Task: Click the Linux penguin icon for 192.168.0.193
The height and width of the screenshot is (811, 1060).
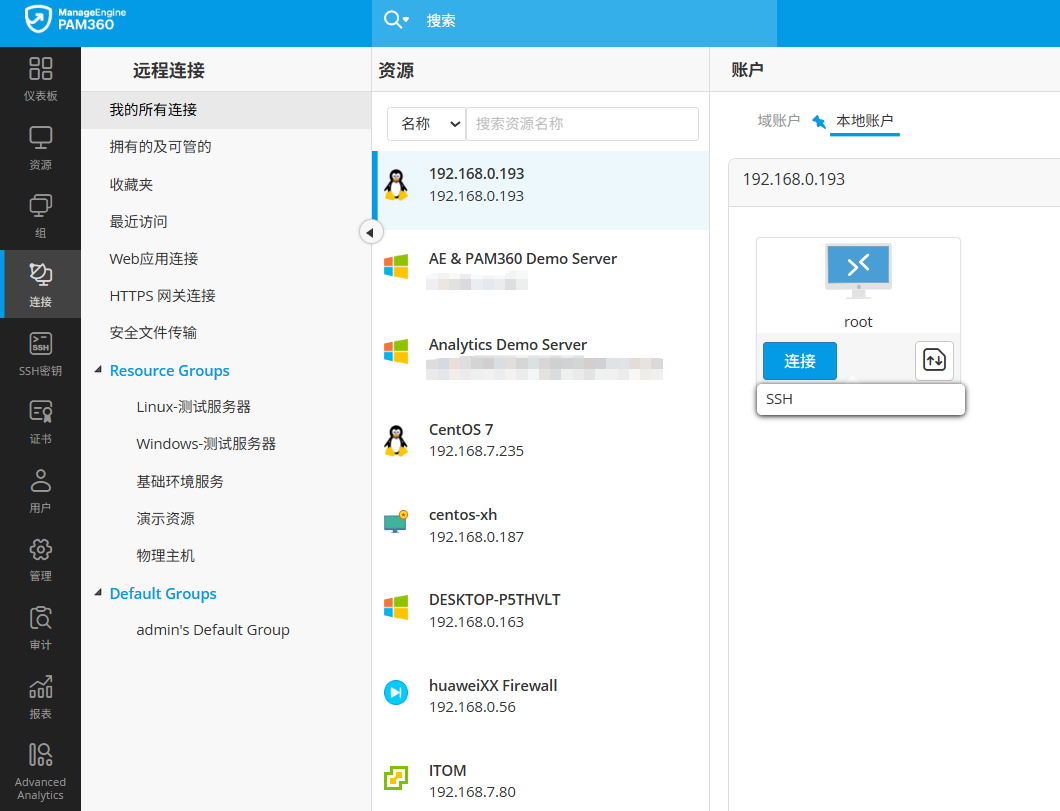Action: coord(396,185)
